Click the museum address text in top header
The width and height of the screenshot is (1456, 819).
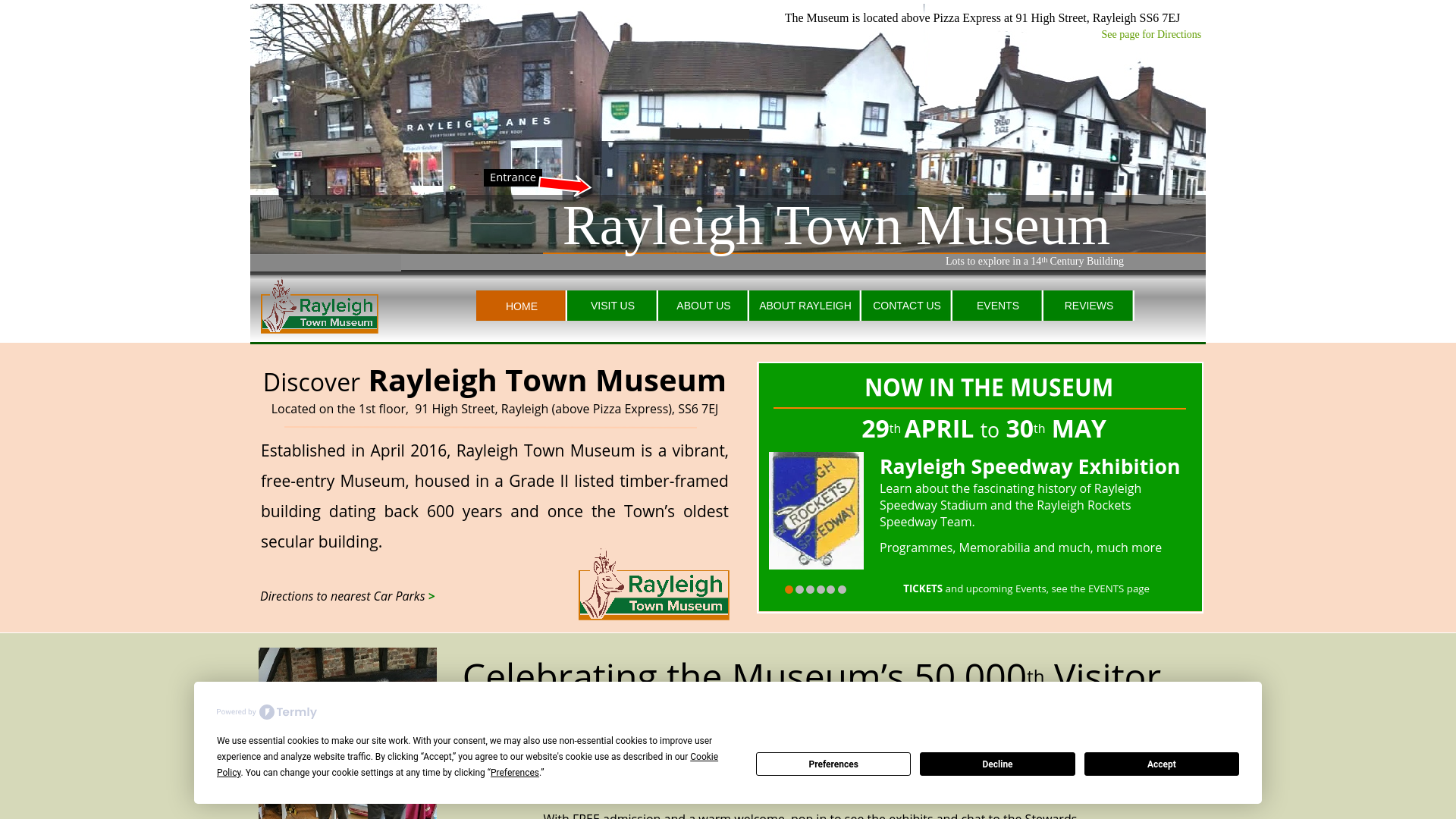(x=982, y=18)
